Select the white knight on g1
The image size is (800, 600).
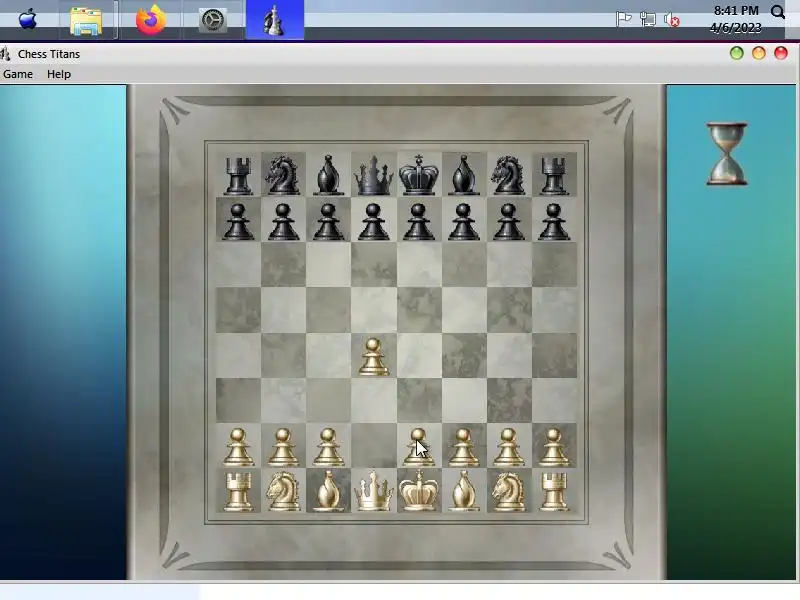pos(508,491)
